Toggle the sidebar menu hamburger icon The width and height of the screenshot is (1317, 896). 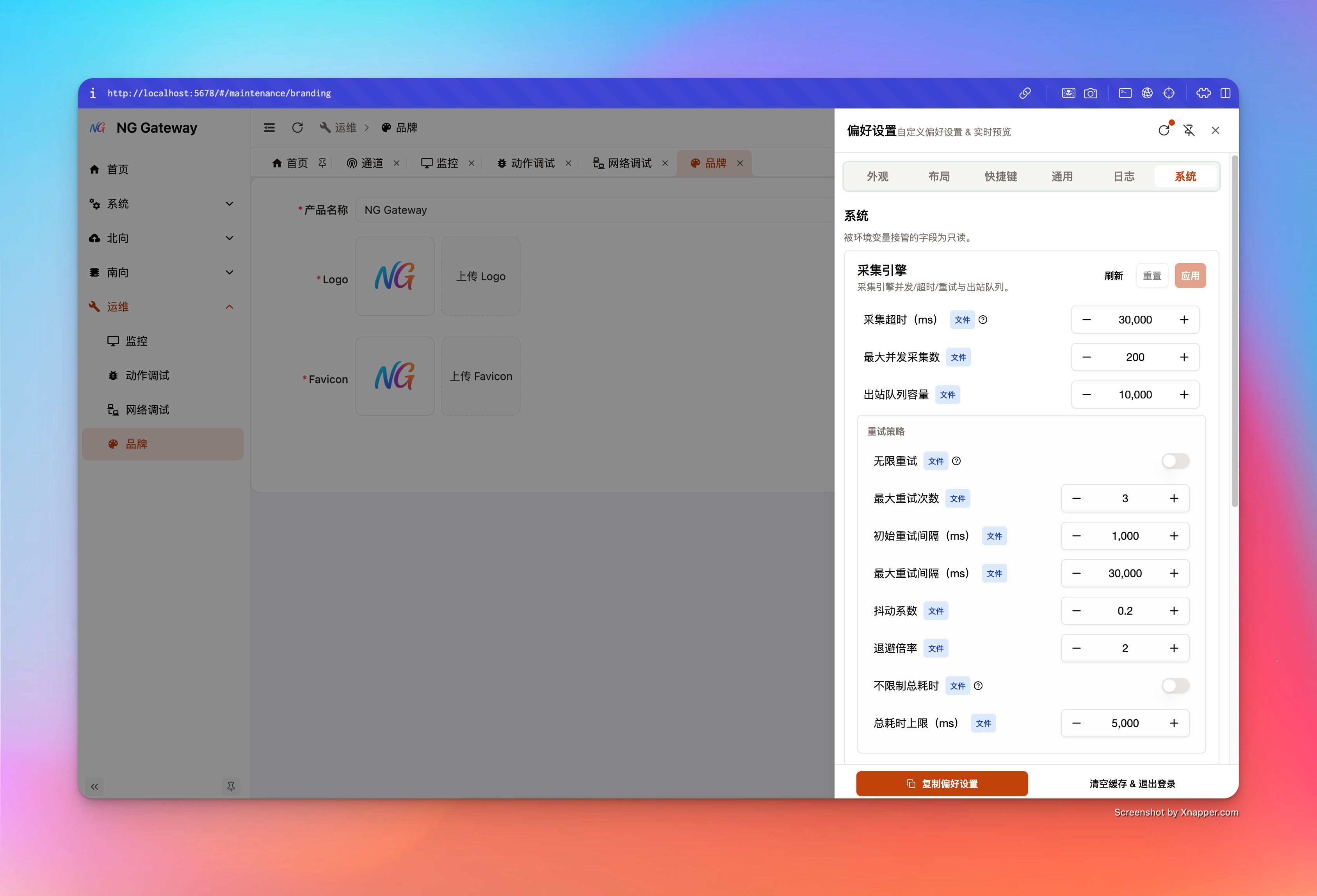(x=269, y=128)
